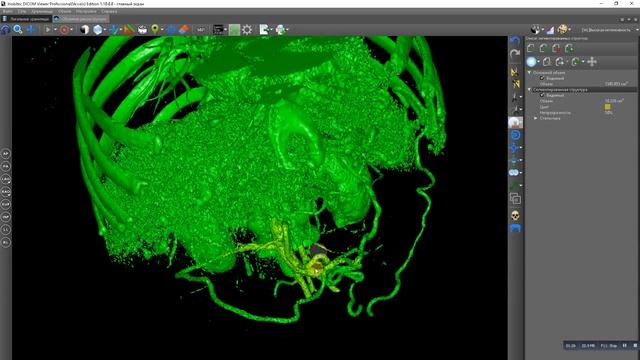
Task: Select the orange ruler measurement tool
Action: [x=129, y=29]
